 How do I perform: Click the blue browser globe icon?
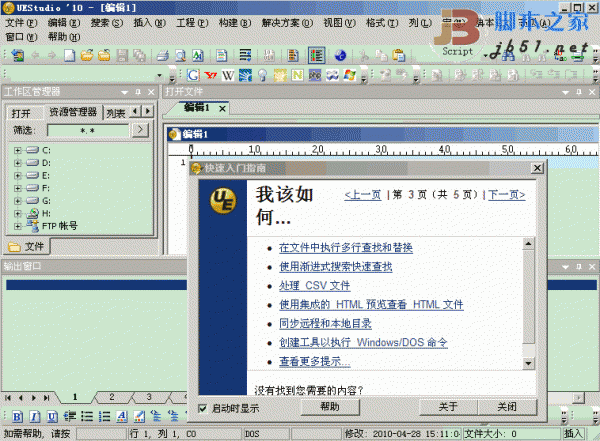point(341,56)
